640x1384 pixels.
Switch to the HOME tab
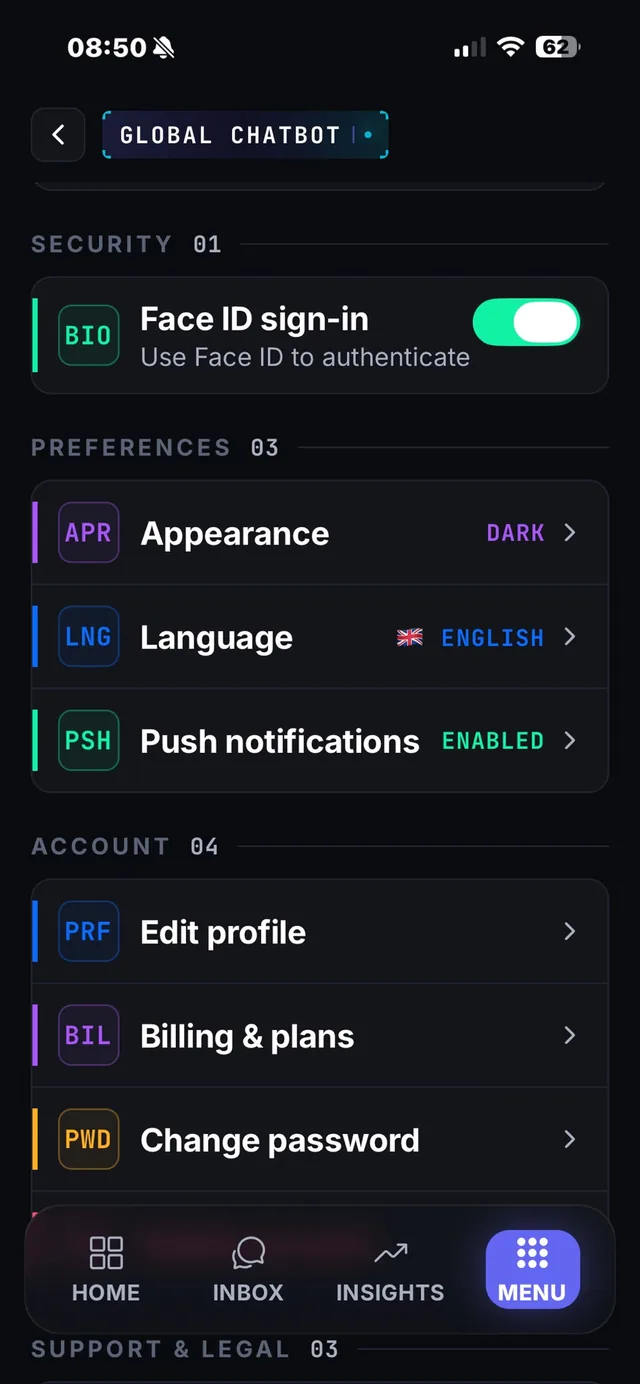(x=106, y=1270)
